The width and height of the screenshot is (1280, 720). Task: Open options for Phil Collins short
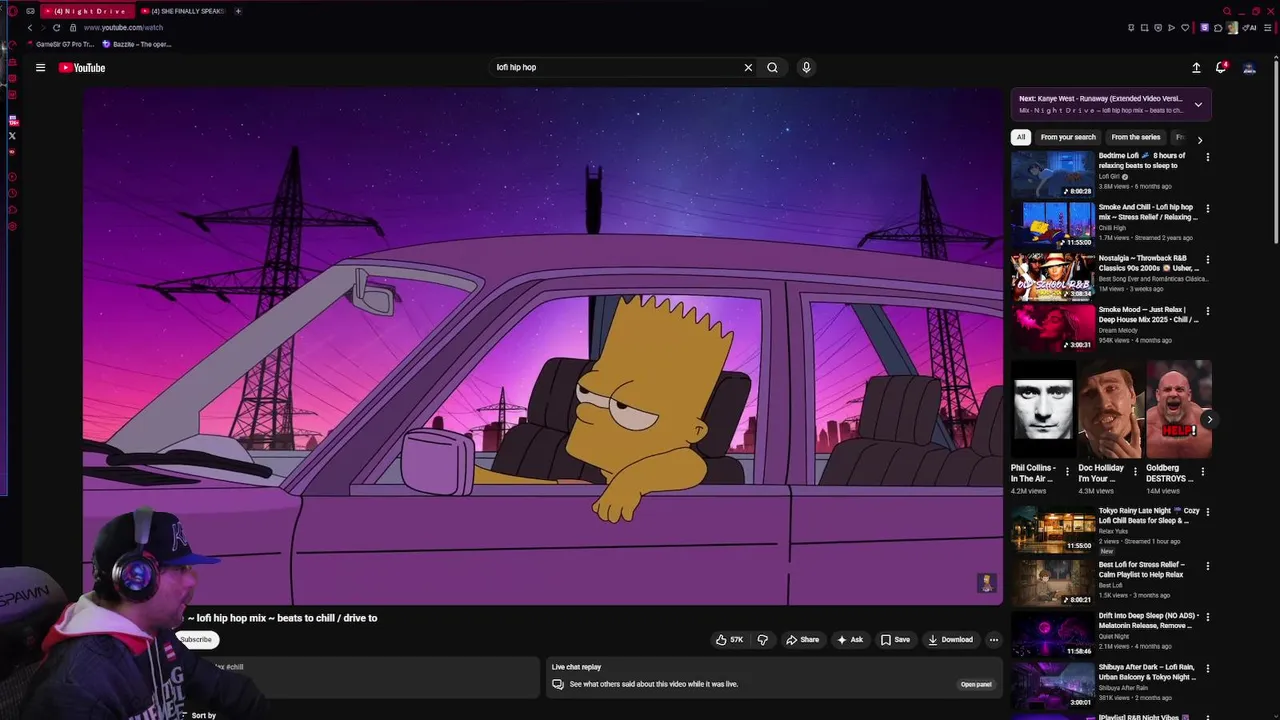[x=1067, y=472]
